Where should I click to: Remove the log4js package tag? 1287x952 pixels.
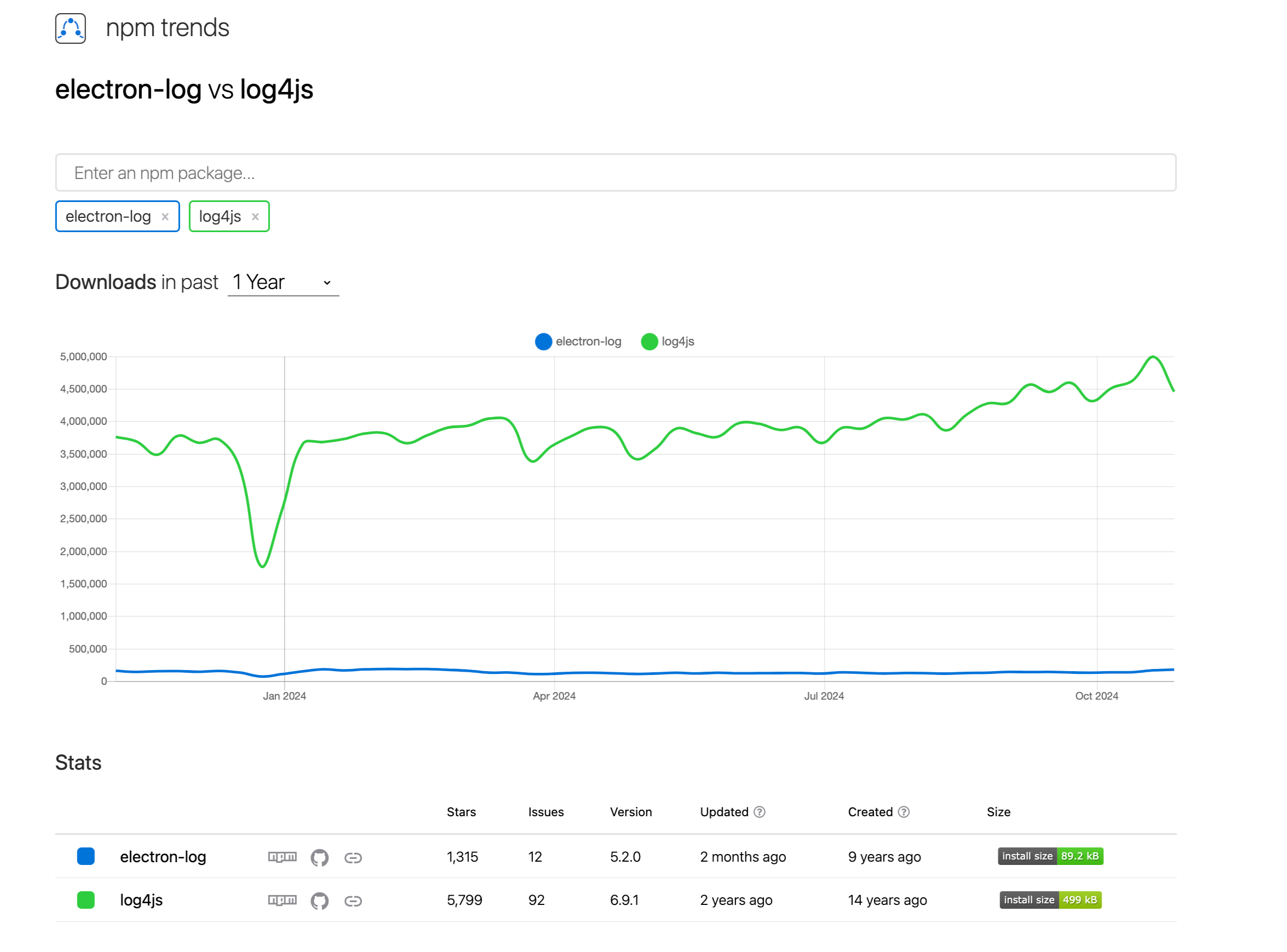(255, 217)
